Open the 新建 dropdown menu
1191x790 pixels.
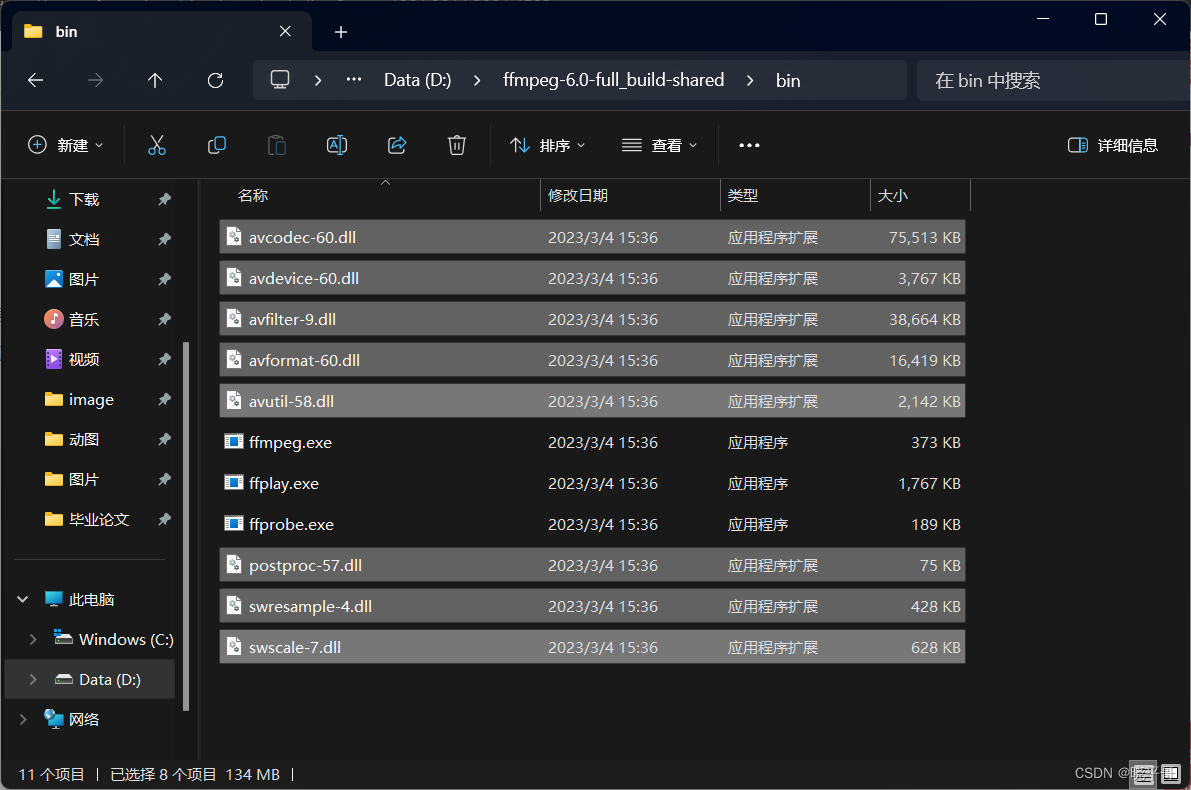[x=65, y=145]
